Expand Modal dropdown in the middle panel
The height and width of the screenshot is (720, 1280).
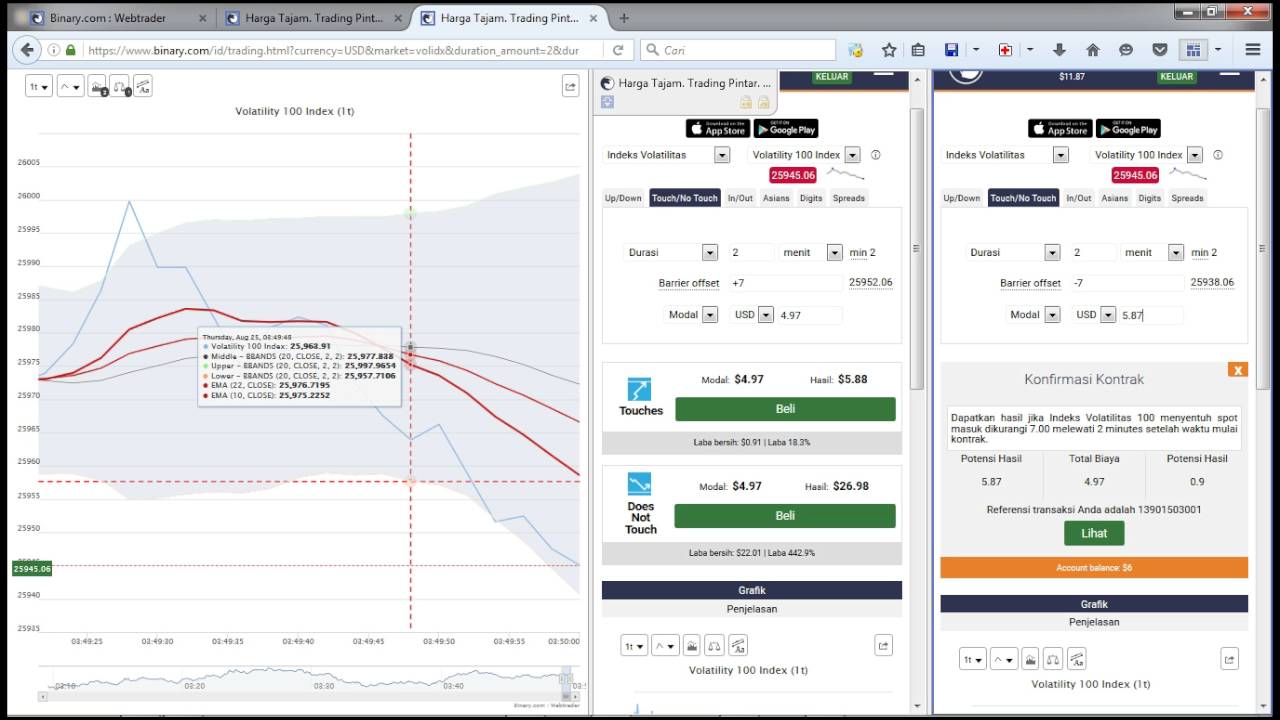tap(710, 315)
